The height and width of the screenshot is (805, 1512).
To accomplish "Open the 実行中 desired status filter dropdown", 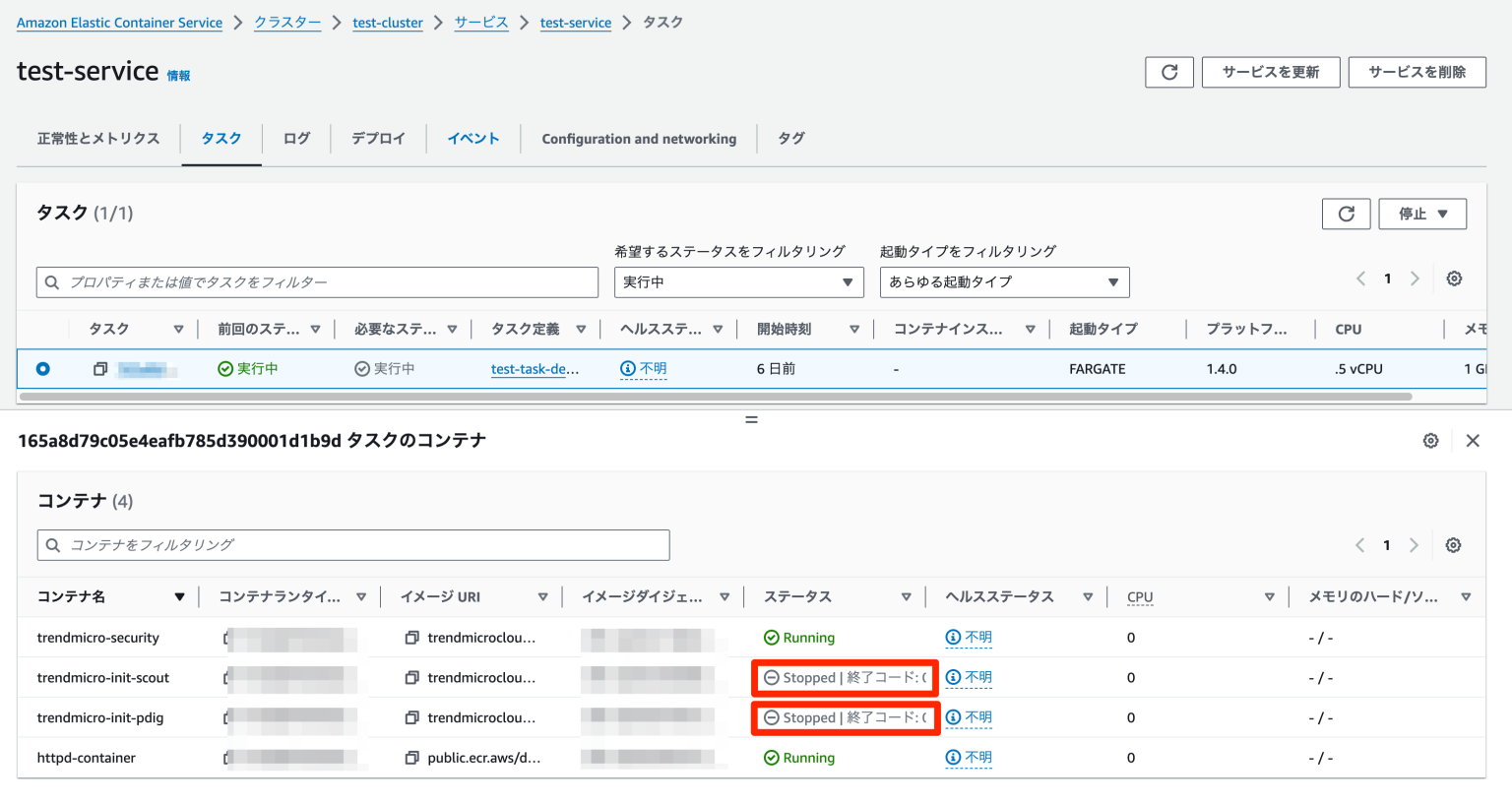I will 738,282.
